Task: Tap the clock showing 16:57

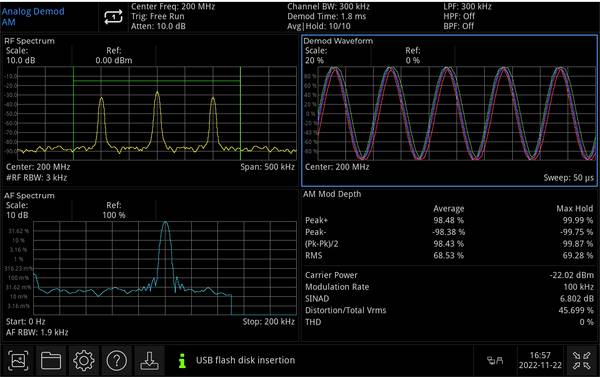Action: tap(540, 355)
